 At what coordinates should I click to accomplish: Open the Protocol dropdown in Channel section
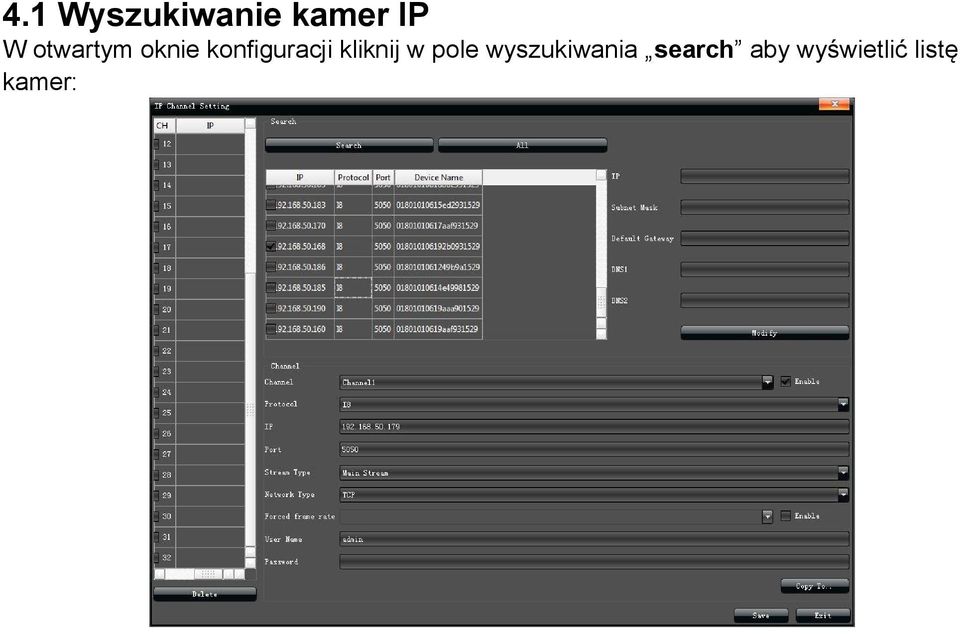tap(843, 404)
